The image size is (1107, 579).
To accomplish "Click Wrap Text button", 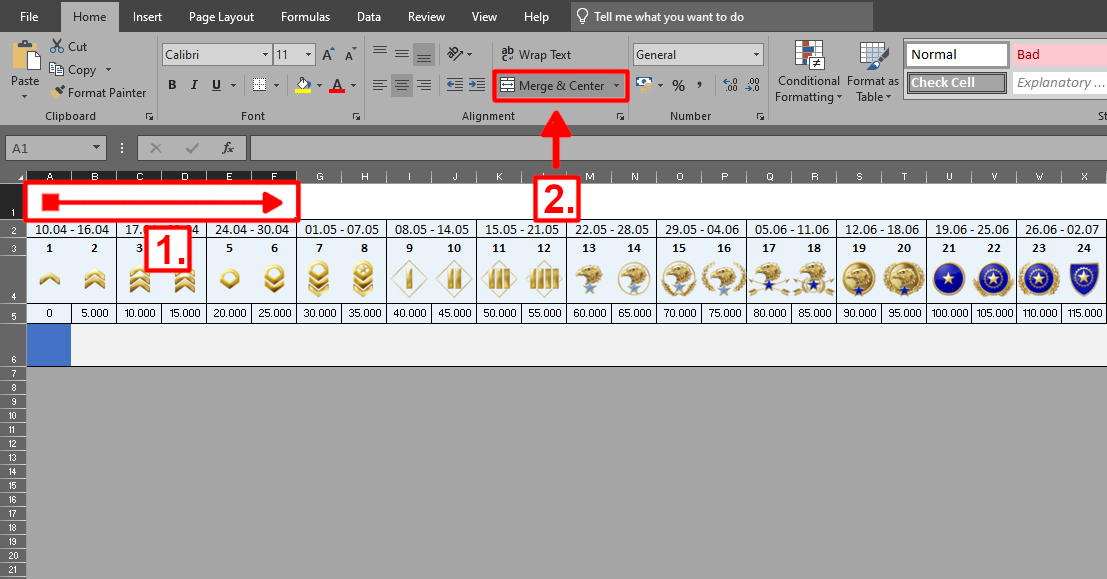I will [536, 54].
